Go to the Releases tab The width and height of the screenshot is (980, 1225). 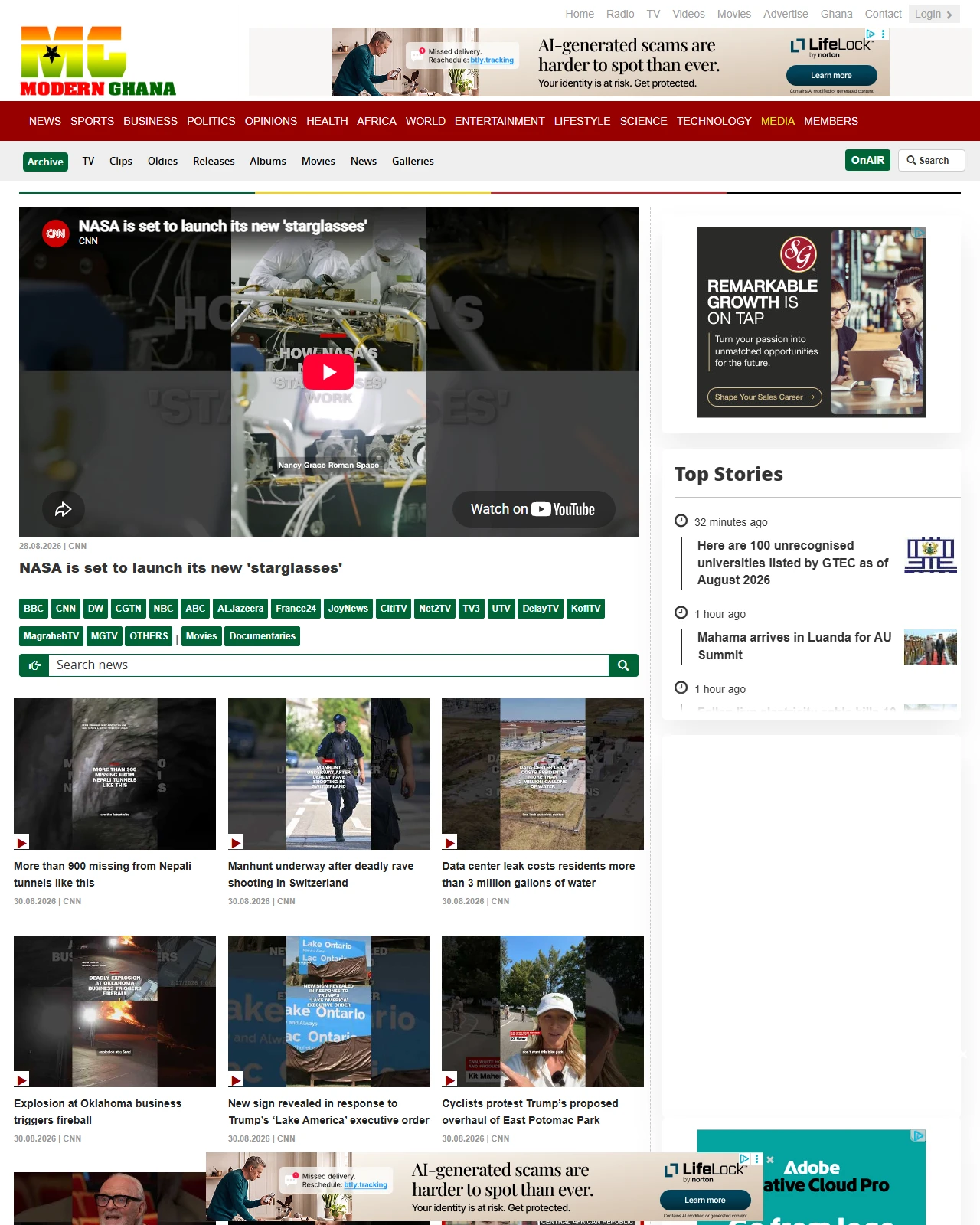214,161
